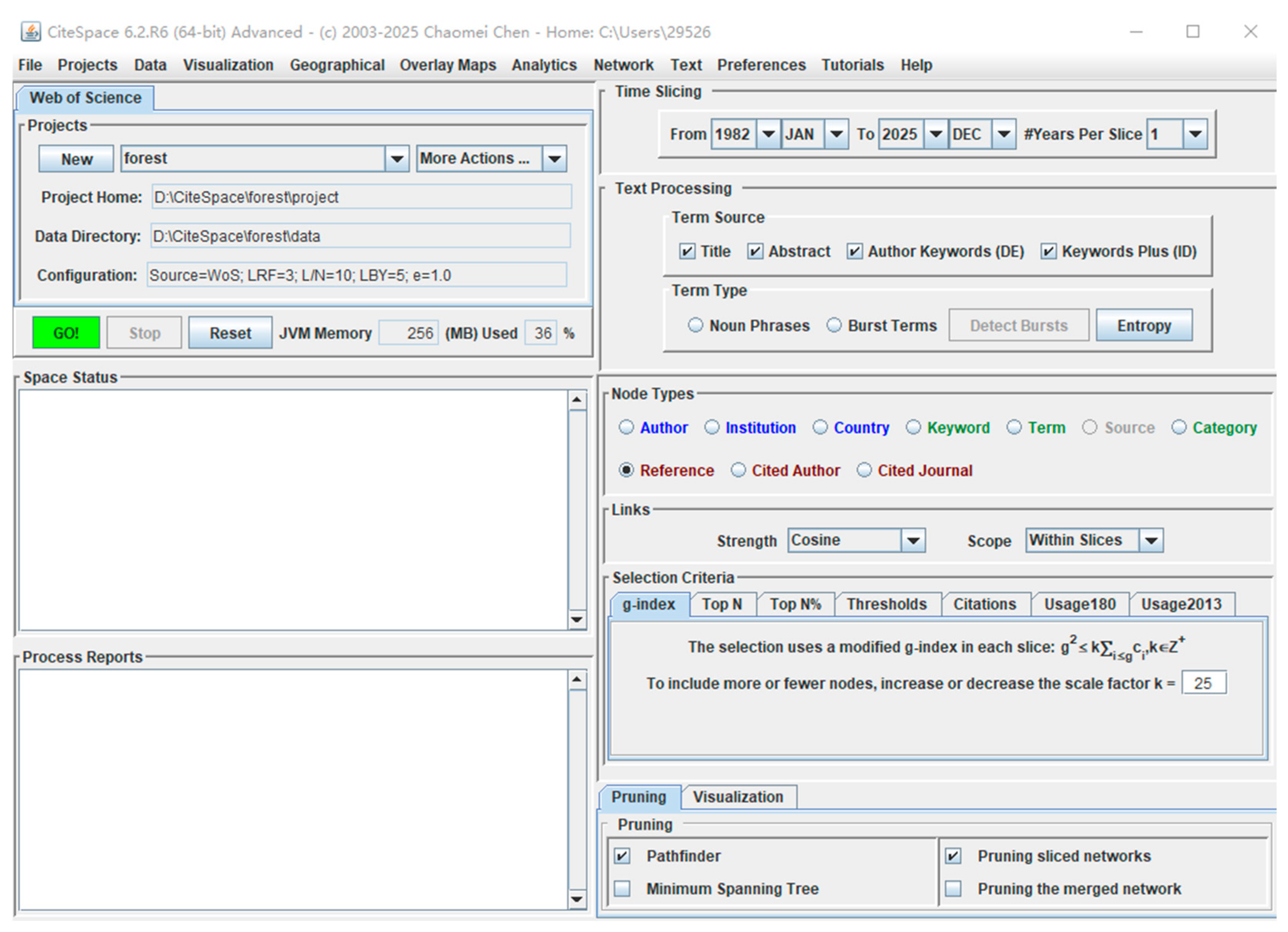The image size is (1288, 932).
Task: Select Cited Journal node type
Action: tap(864, 471)
